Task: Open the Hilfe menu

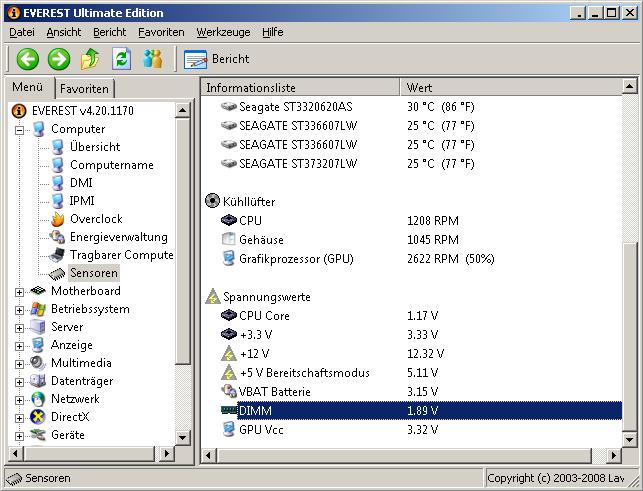Action: pos(273,32)
